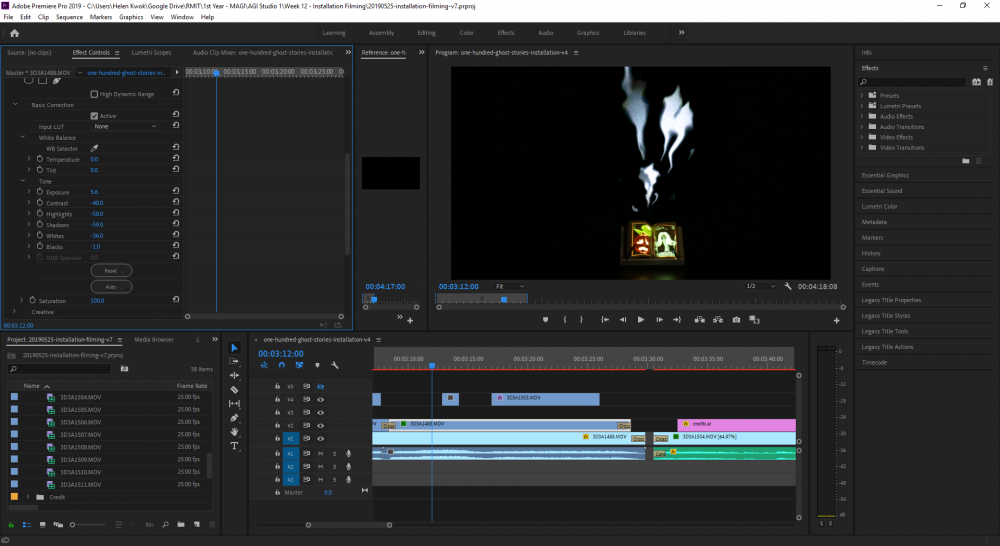Toggle lock on track V3
This screenshot has height=546, width=1000.
tap(277, 412)
